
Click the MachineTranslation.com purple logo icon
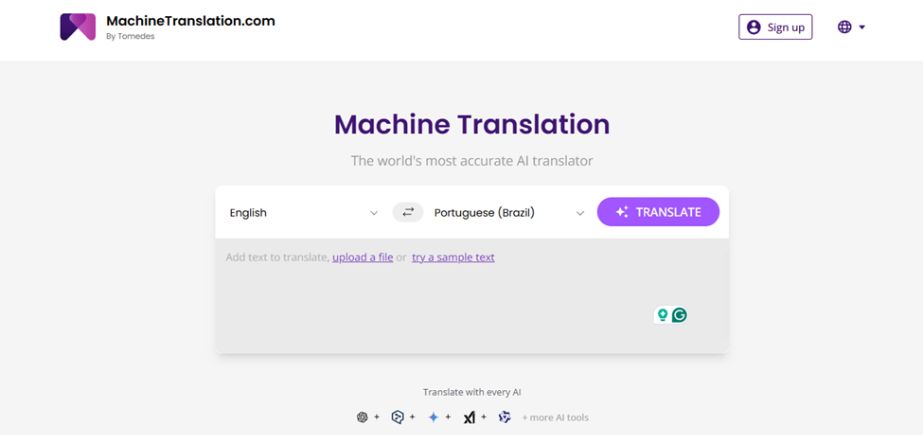pyautogui.click(x=78, y=27)
